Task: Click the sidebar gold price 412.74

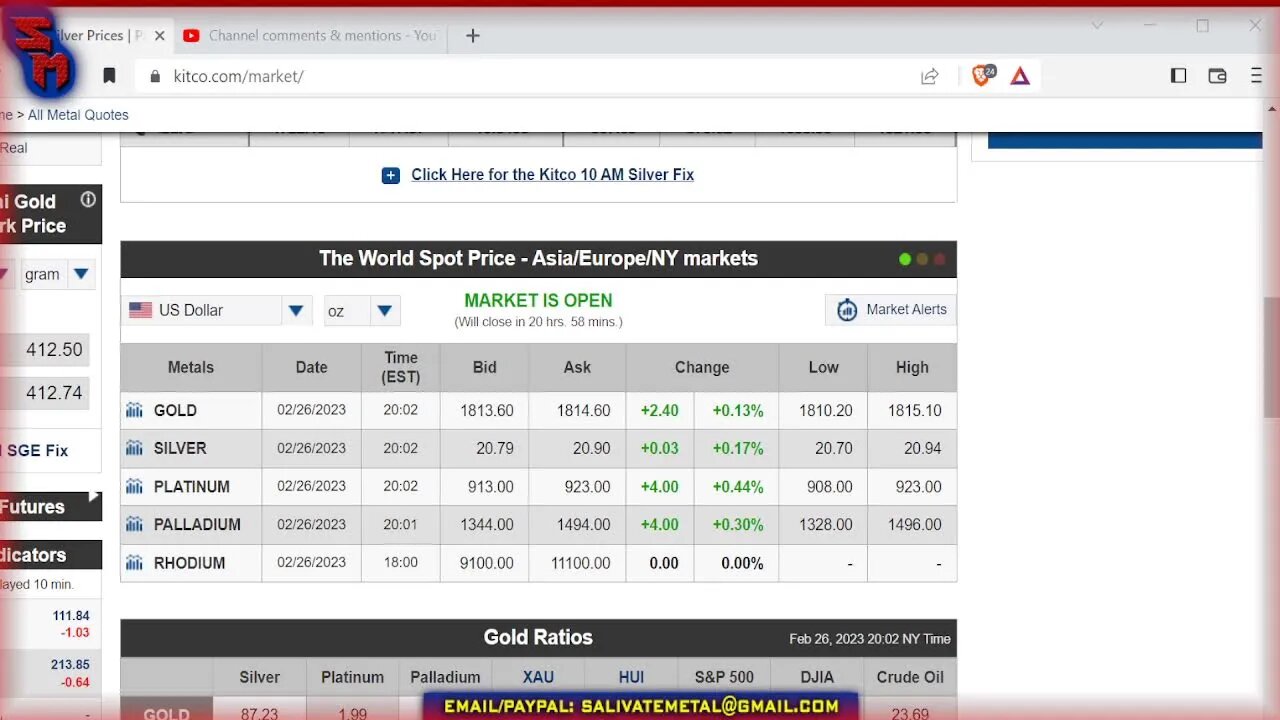Action: coord(54,393)
